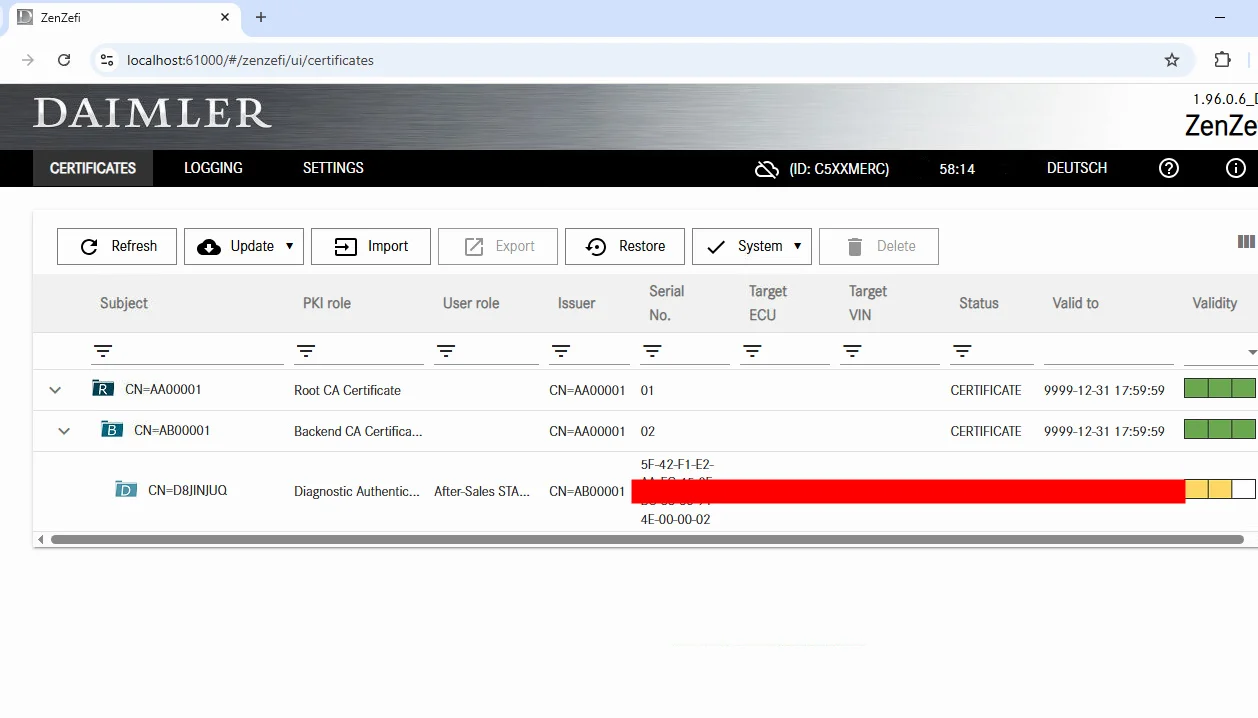Open the Validity filter dropdown arrow
Screen dimensions: 1258x718
pos(1252,353)
